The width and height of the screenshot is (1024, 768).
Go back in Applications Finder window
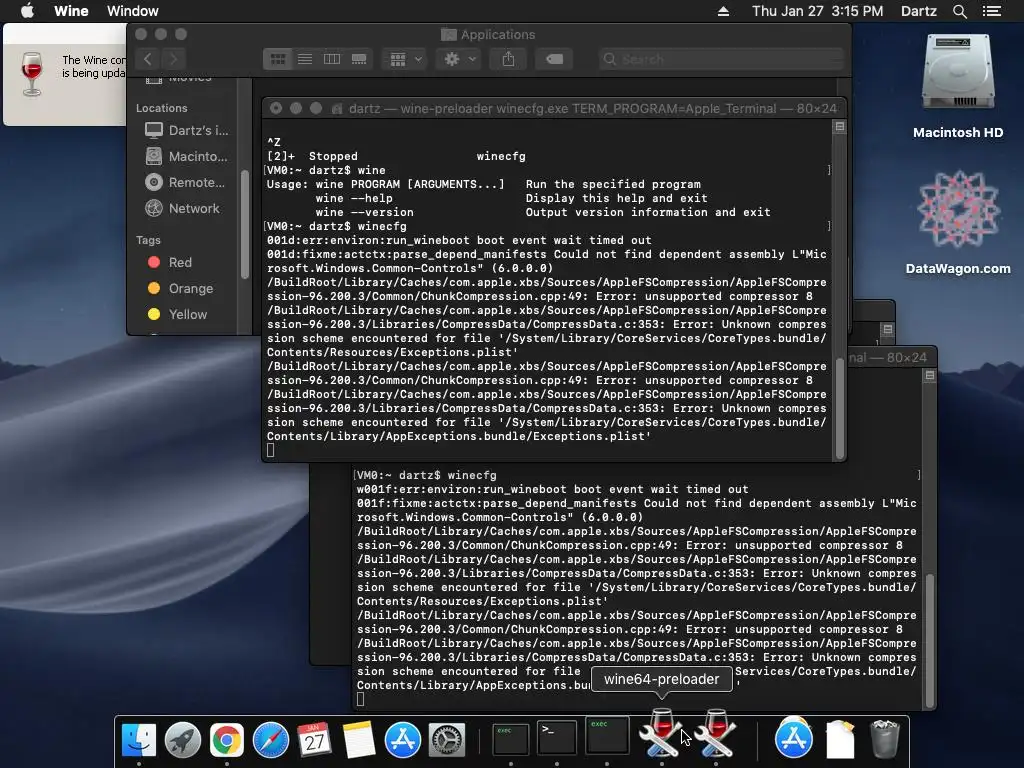pos(148,59)
